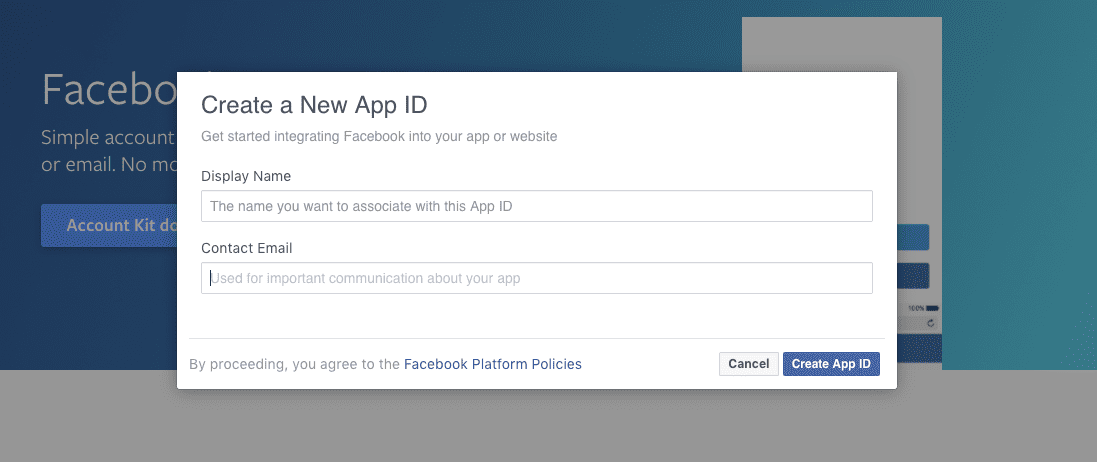Click the 100% battery percentage text
This screenshot has width=1097, height=462.
(915, 309)
